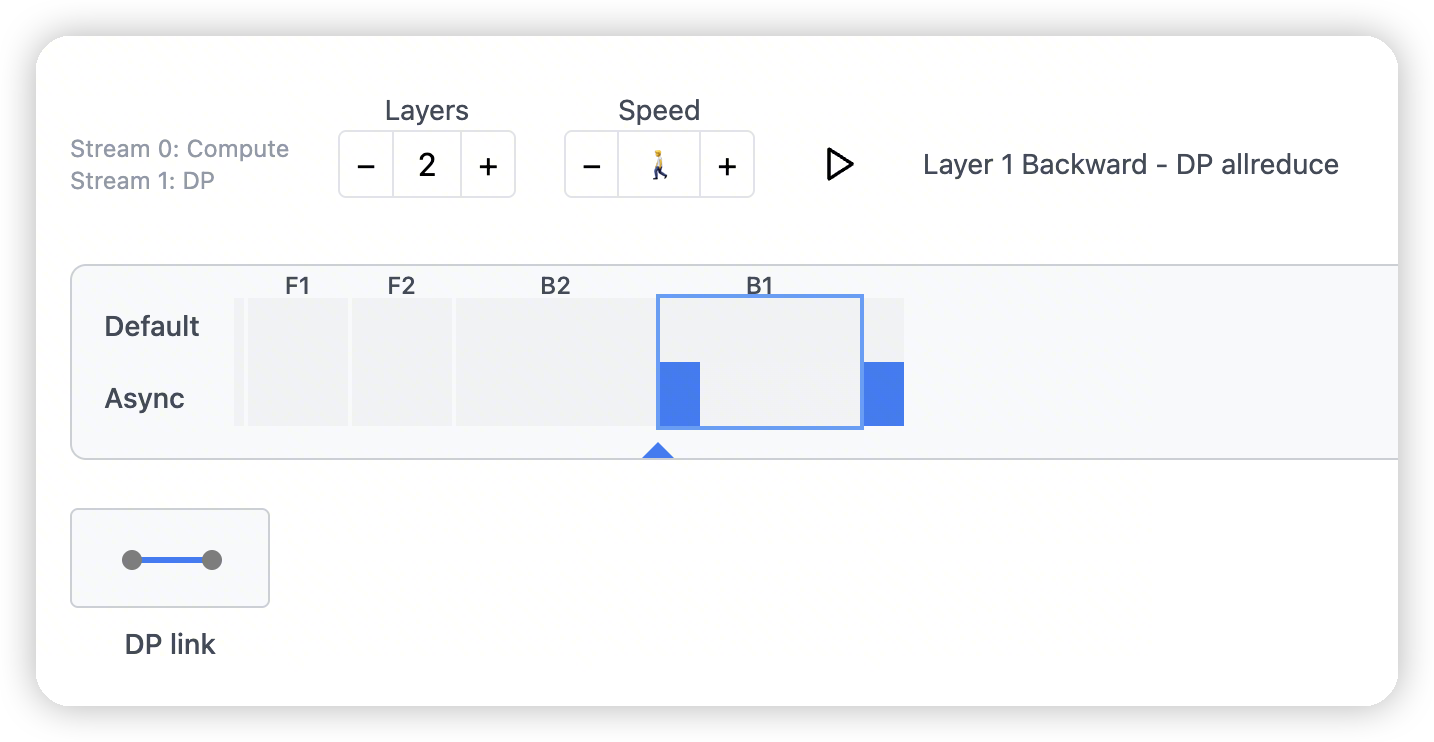Image resolution: width=1434 pixels, height=742 pixels.
Task: Click the Stream 1: DP legend text
Action: [x=143, y=181]
